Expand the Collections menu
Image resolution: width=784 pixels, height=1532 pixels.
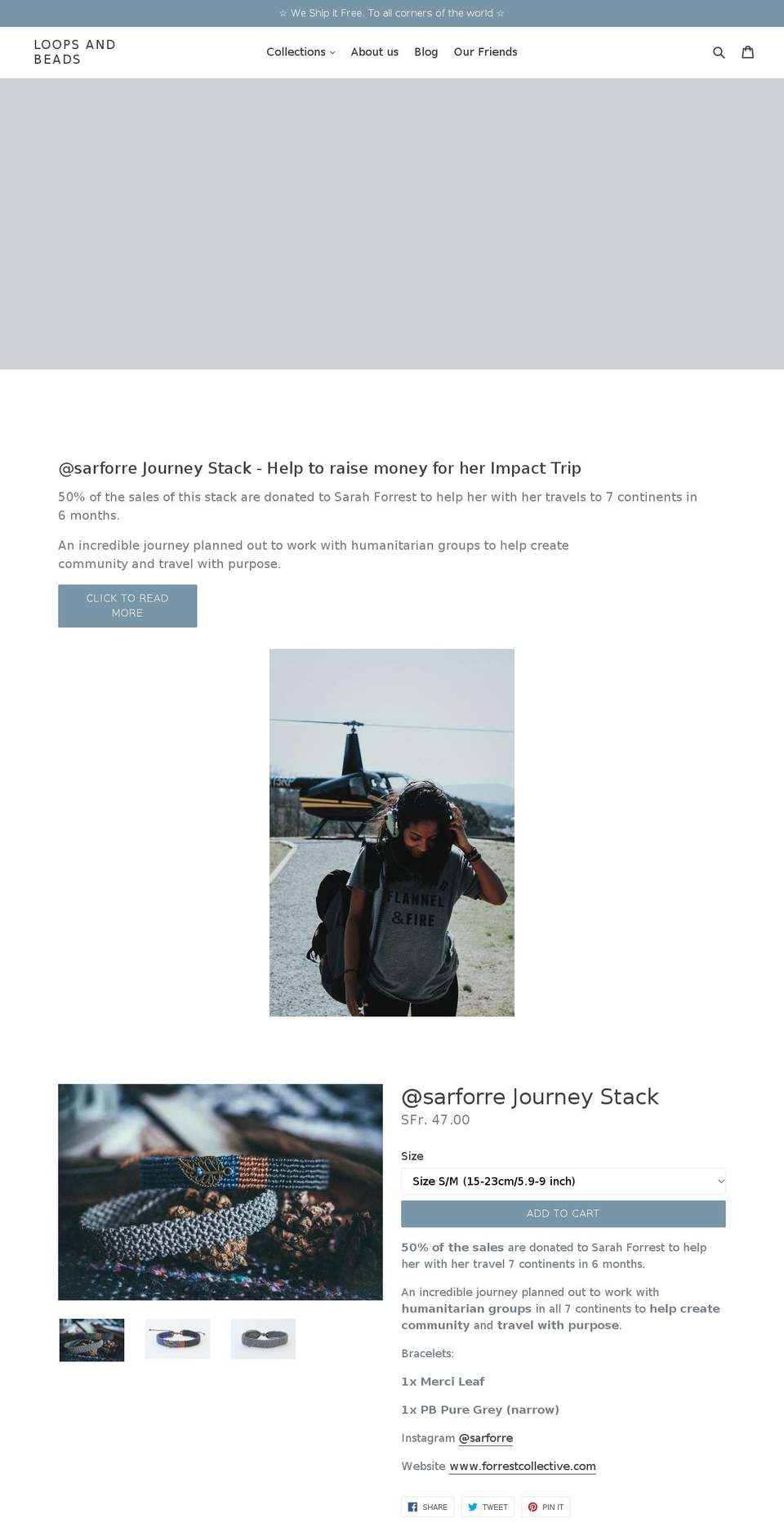(x=301, y=52)
